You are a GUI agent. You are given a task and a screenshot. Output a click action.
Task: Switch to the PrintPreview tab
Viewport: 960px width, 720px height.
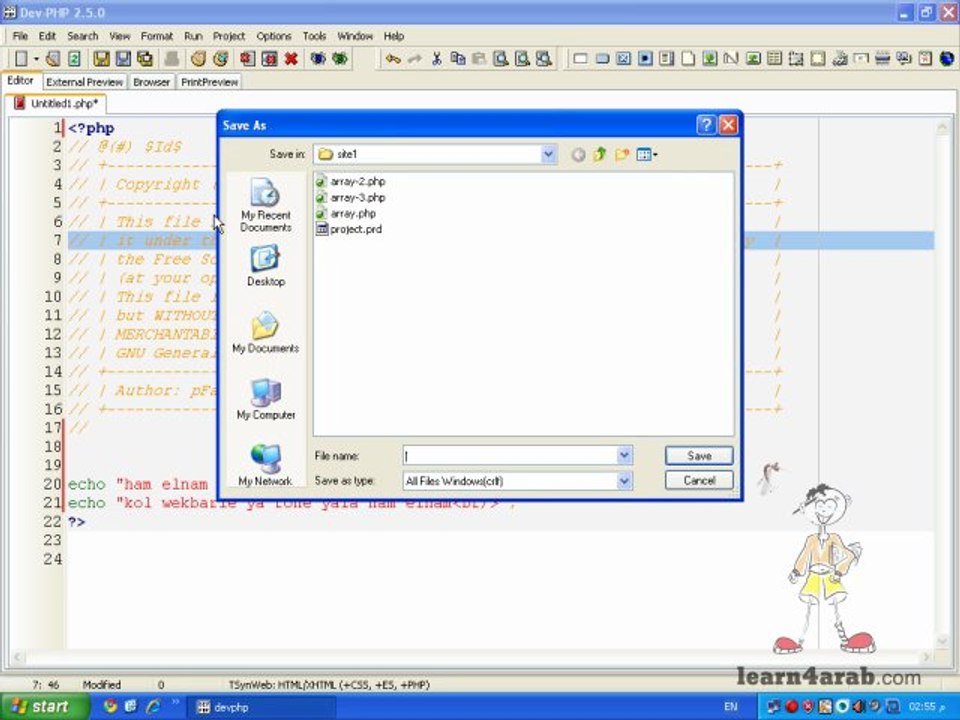point(209,82)
